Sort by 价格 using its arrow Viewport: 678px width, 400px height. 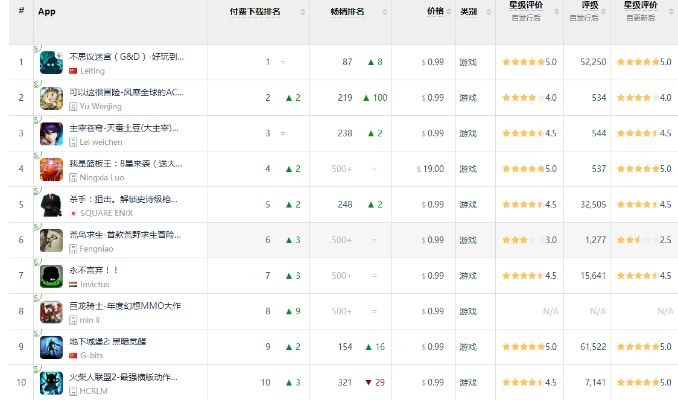[449, 12]
